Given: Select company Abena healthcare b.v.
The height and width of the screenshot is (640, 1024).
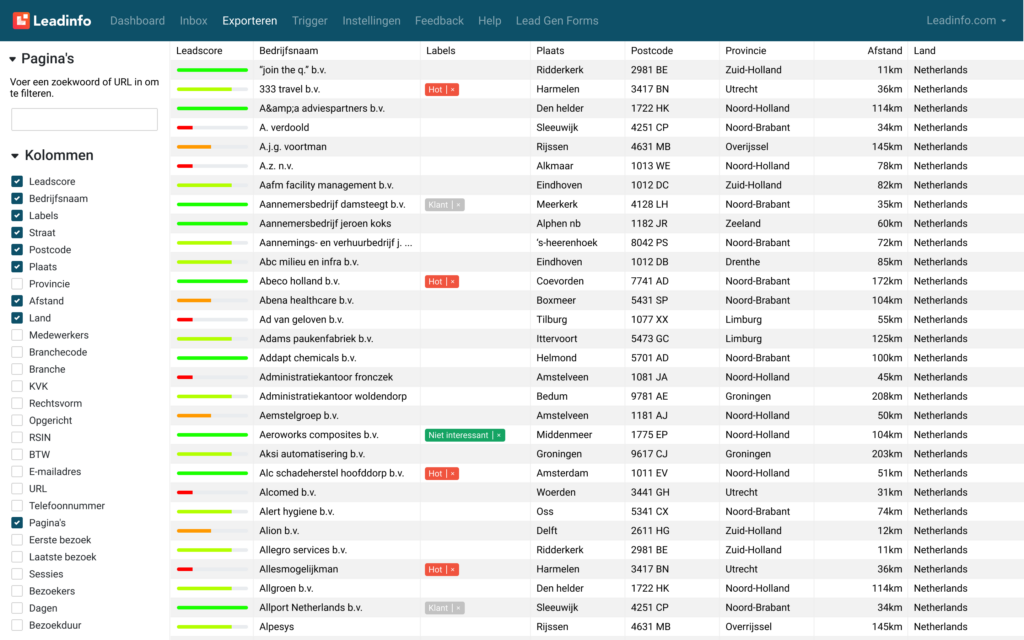Looking at the screenshot, I should tap(306, 300).
